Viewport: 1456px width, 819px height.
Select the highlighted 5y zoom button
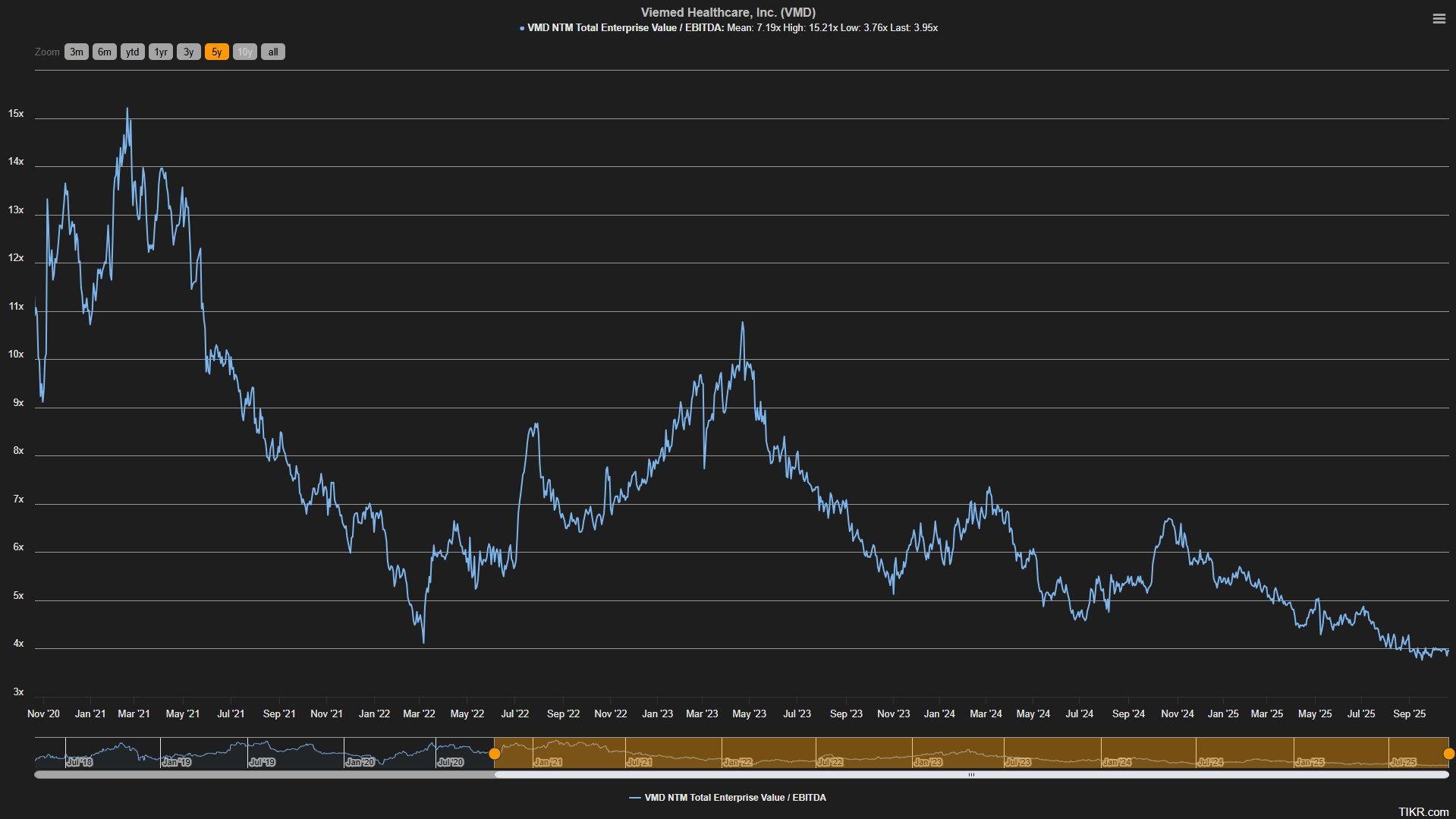pyautogui.click(x=217, y=52)
